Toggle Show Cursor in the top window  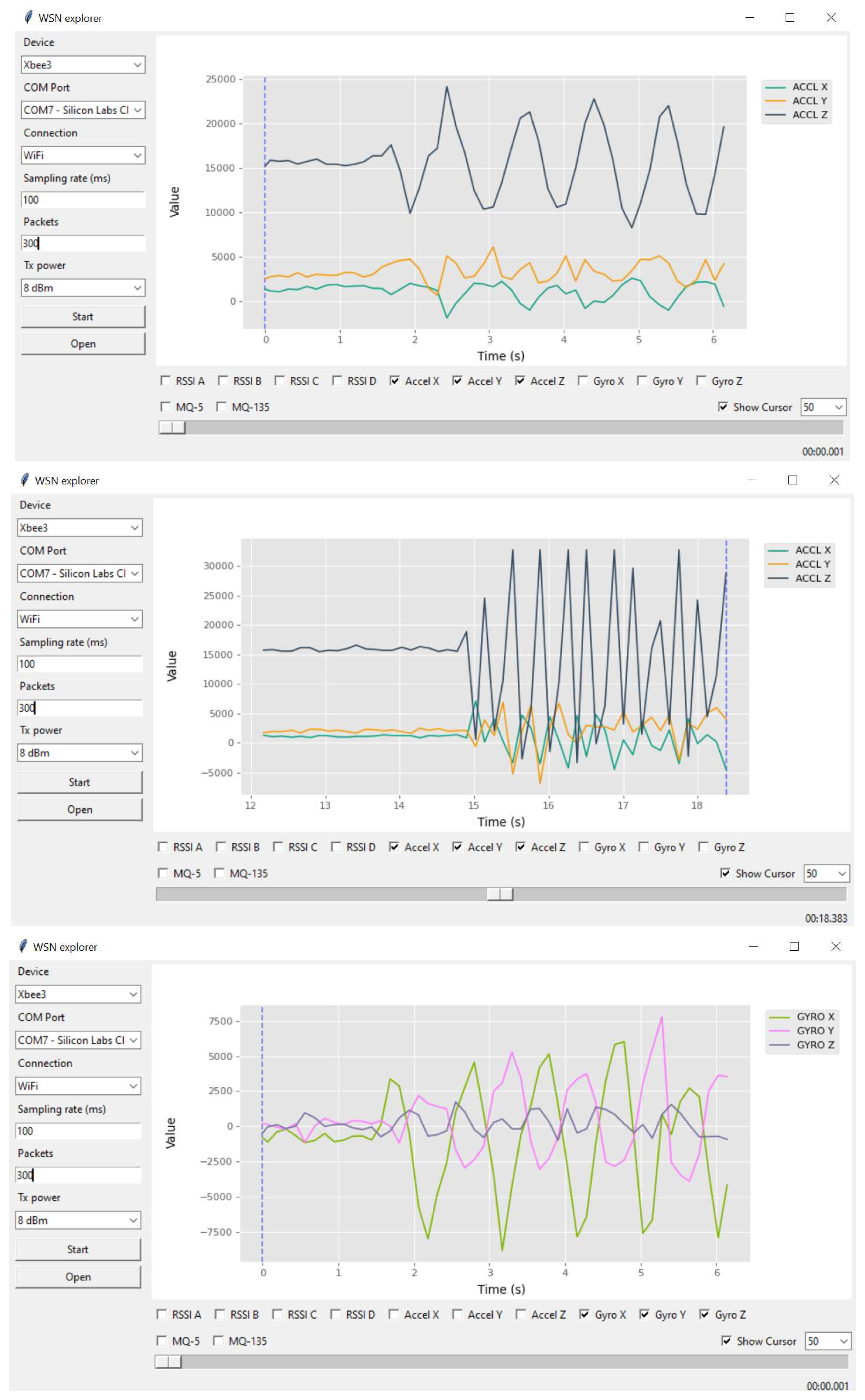(x=723, y=407)
